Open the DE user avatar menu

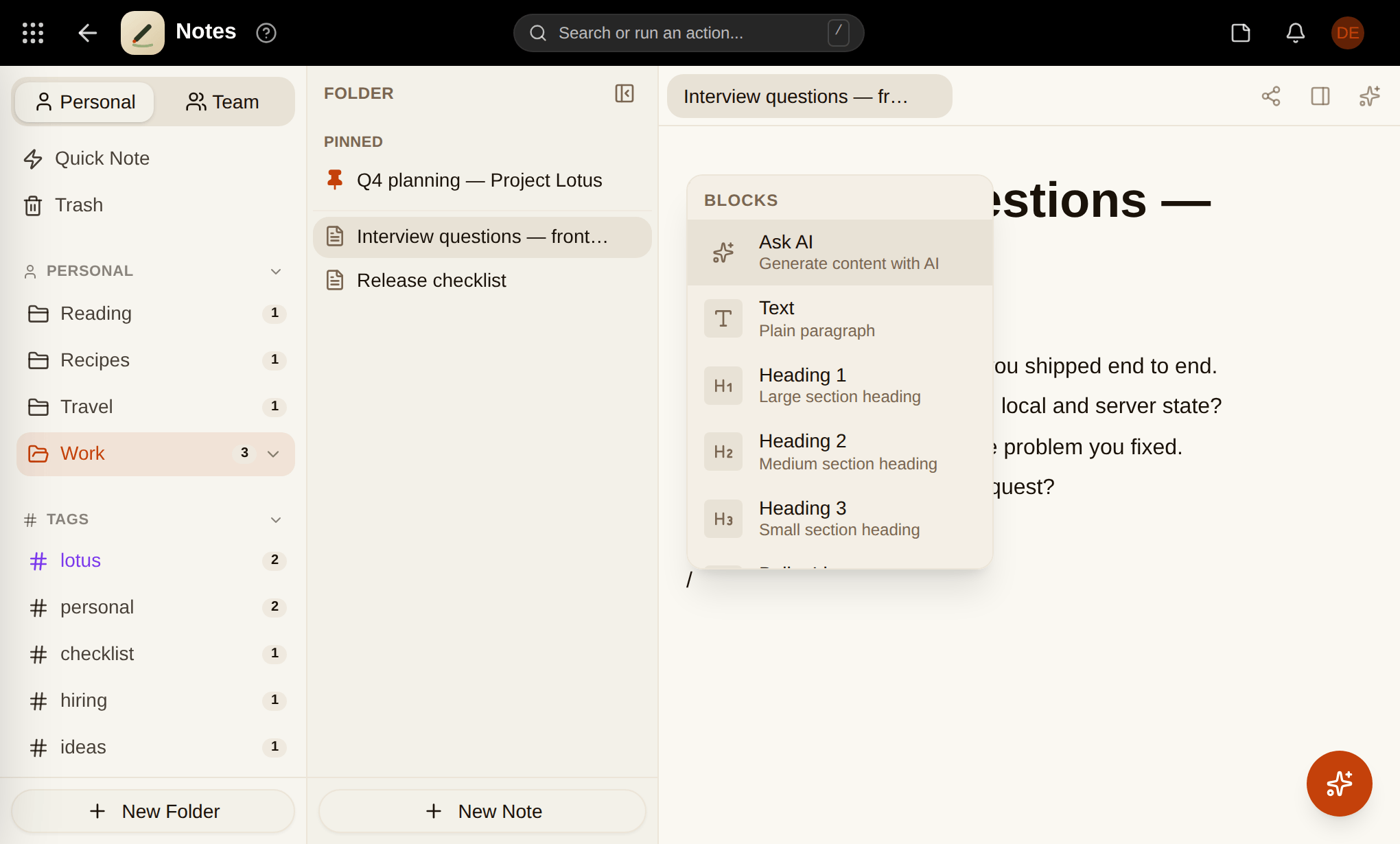[x=1348, y=33]
